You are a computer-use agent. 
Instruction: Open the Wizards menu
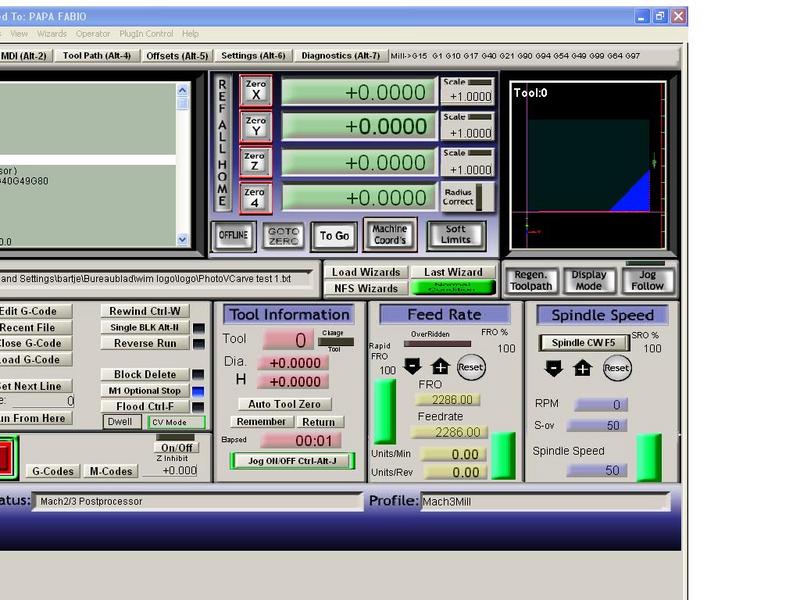[x=52, y=34]
